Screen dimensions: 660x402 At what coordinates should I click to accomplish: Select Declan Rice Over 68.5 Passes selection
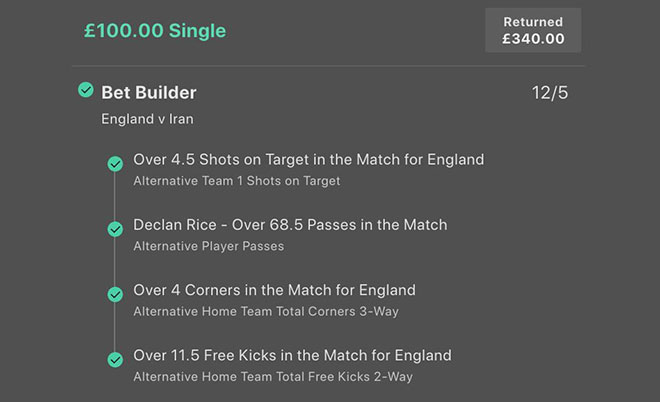[x=290, y=224]
